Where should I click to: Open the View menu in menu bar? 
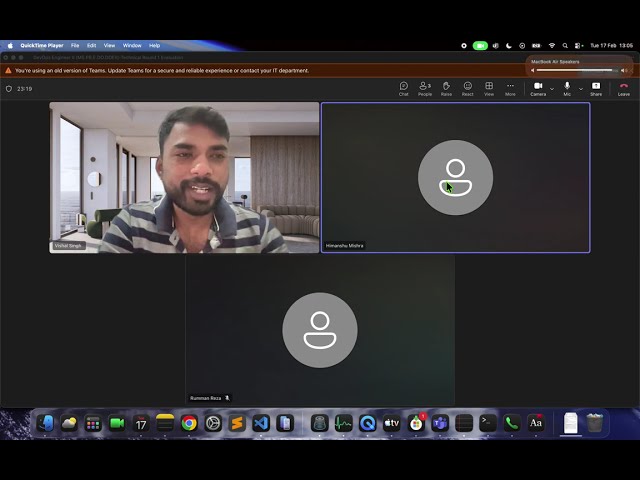(x=109, y=45)
